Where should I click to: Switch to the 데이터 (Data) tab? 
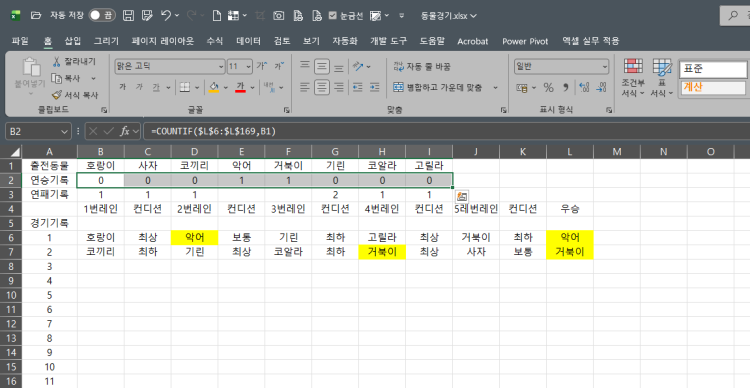(248, 41)
